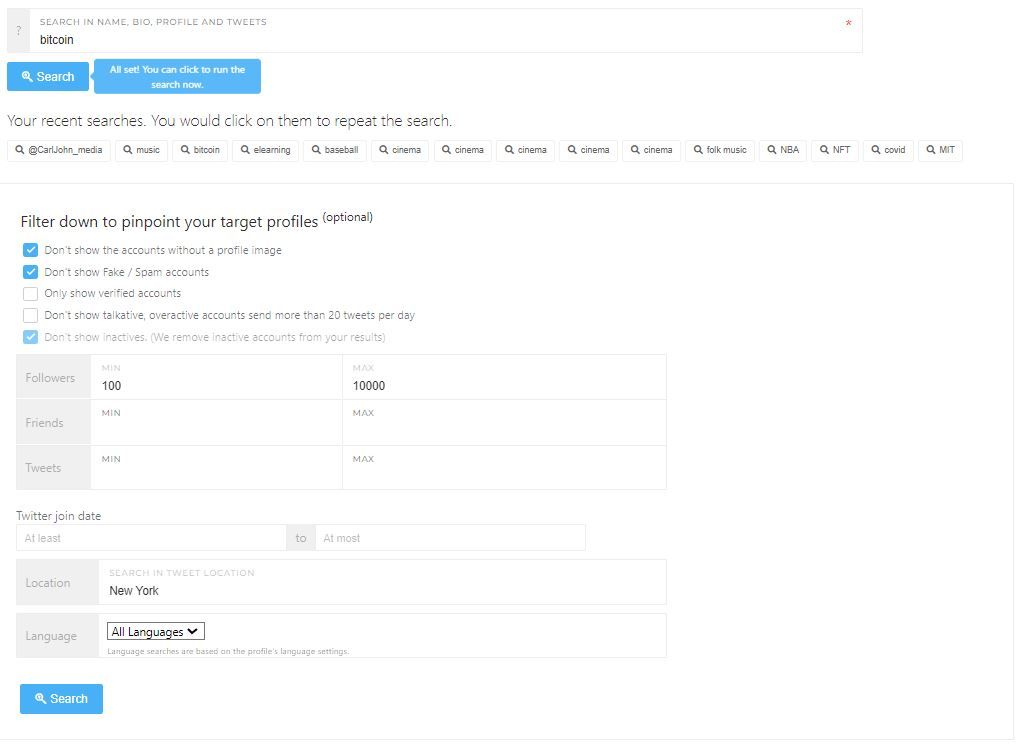This screenshot has width=1026, height=750.
Task: Click the help question mark icon
Action: click(18, 30)
